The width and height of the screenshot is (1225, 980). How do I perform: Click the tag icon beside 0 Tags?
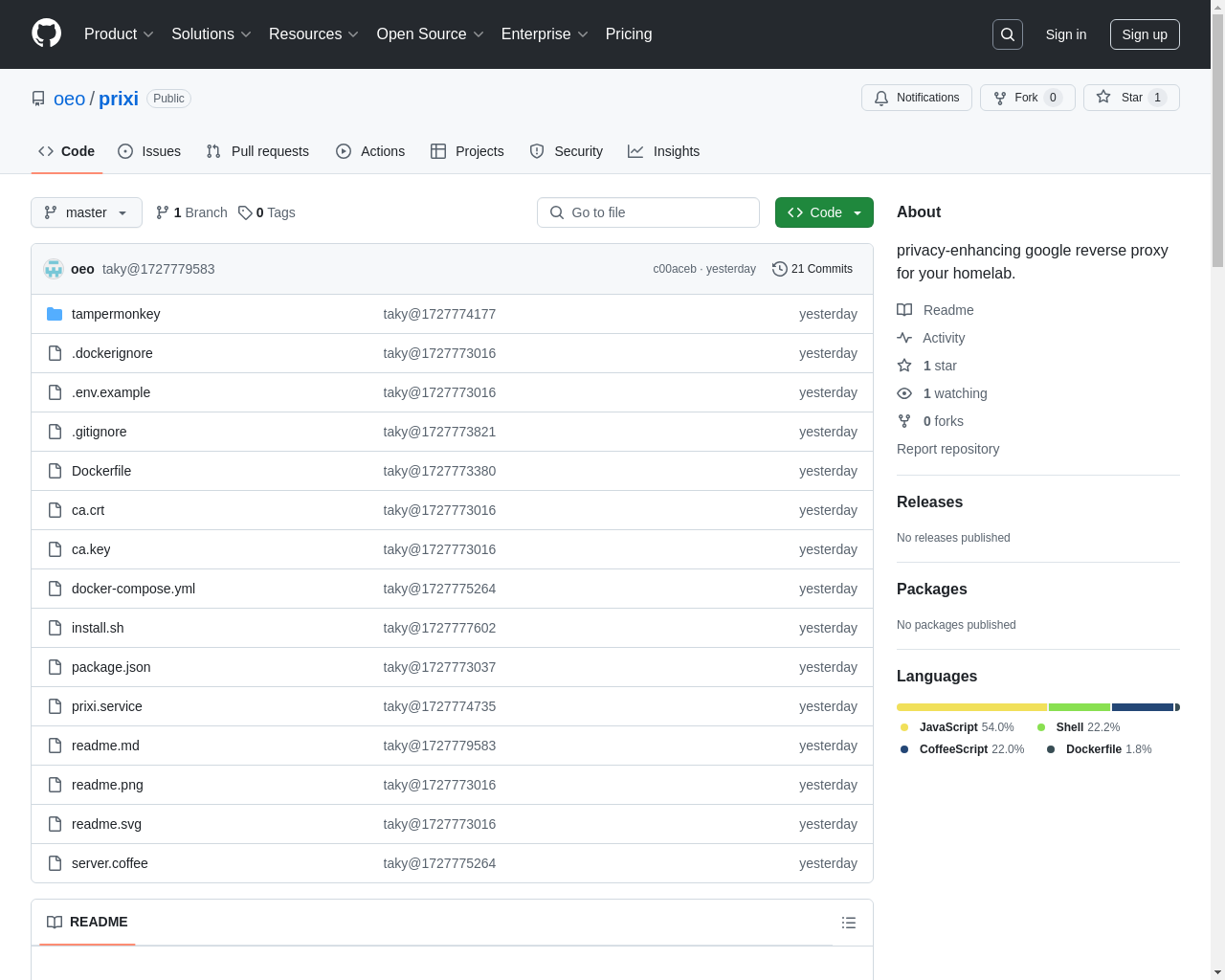tap(245, 212)
